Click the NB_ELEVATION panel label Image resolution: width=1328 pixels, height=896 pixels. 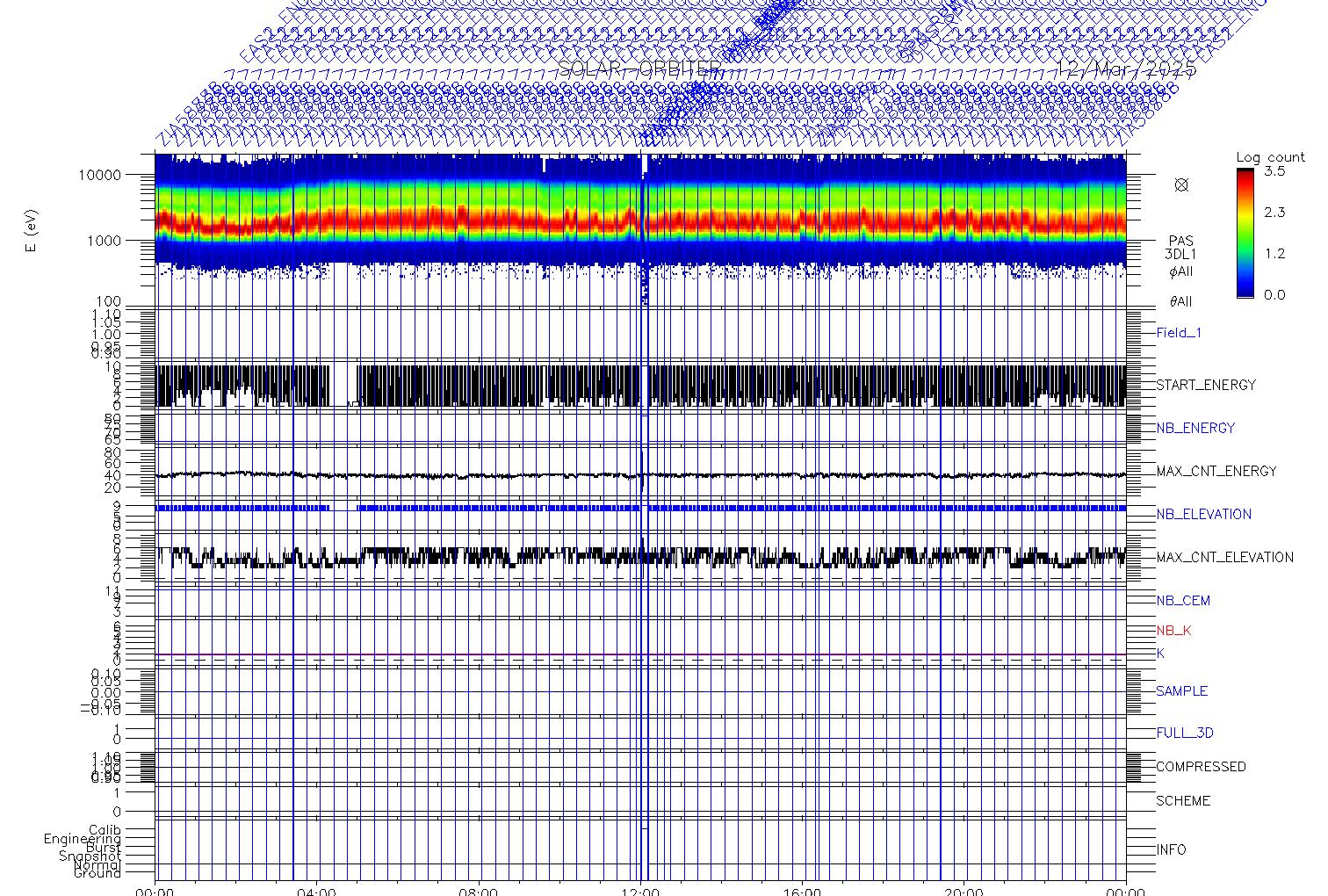pos(1203,515)
